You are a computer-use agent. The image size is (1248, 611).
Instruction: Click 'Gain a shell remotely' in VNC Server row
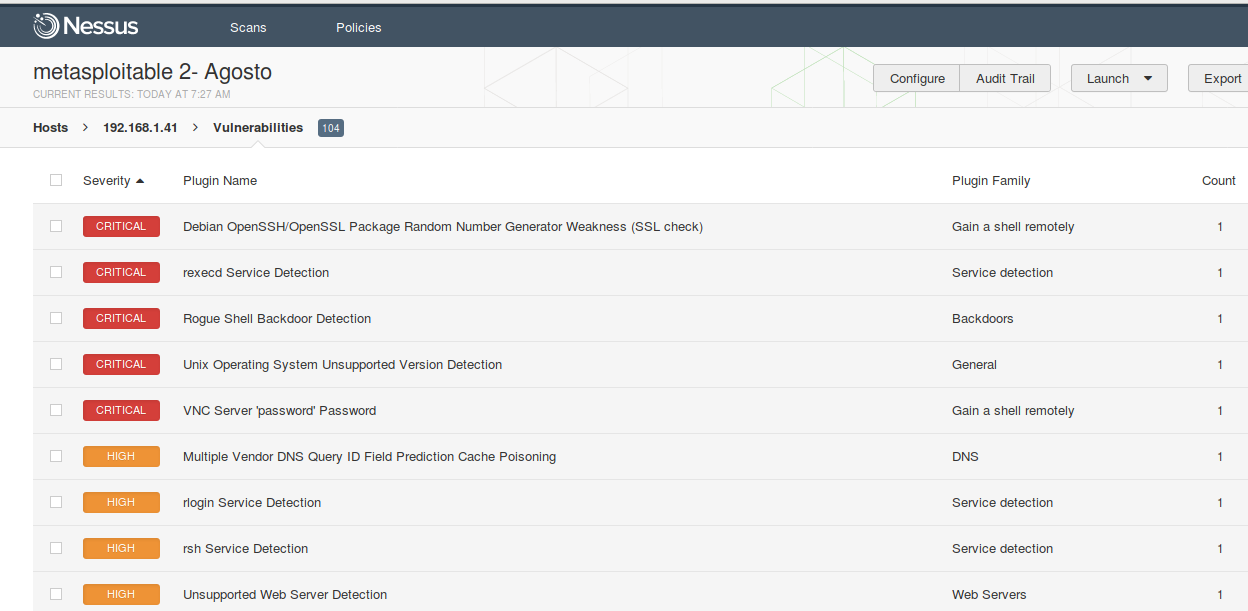(1013, 411)
